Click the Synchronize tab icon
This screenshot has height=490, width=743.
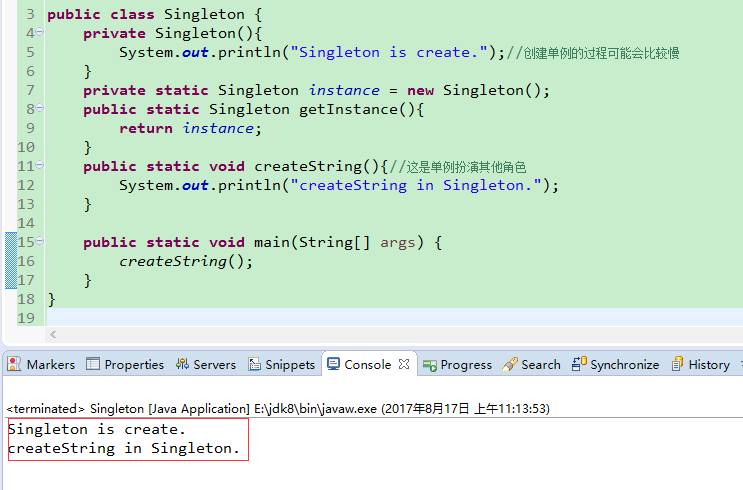[579, 363]
